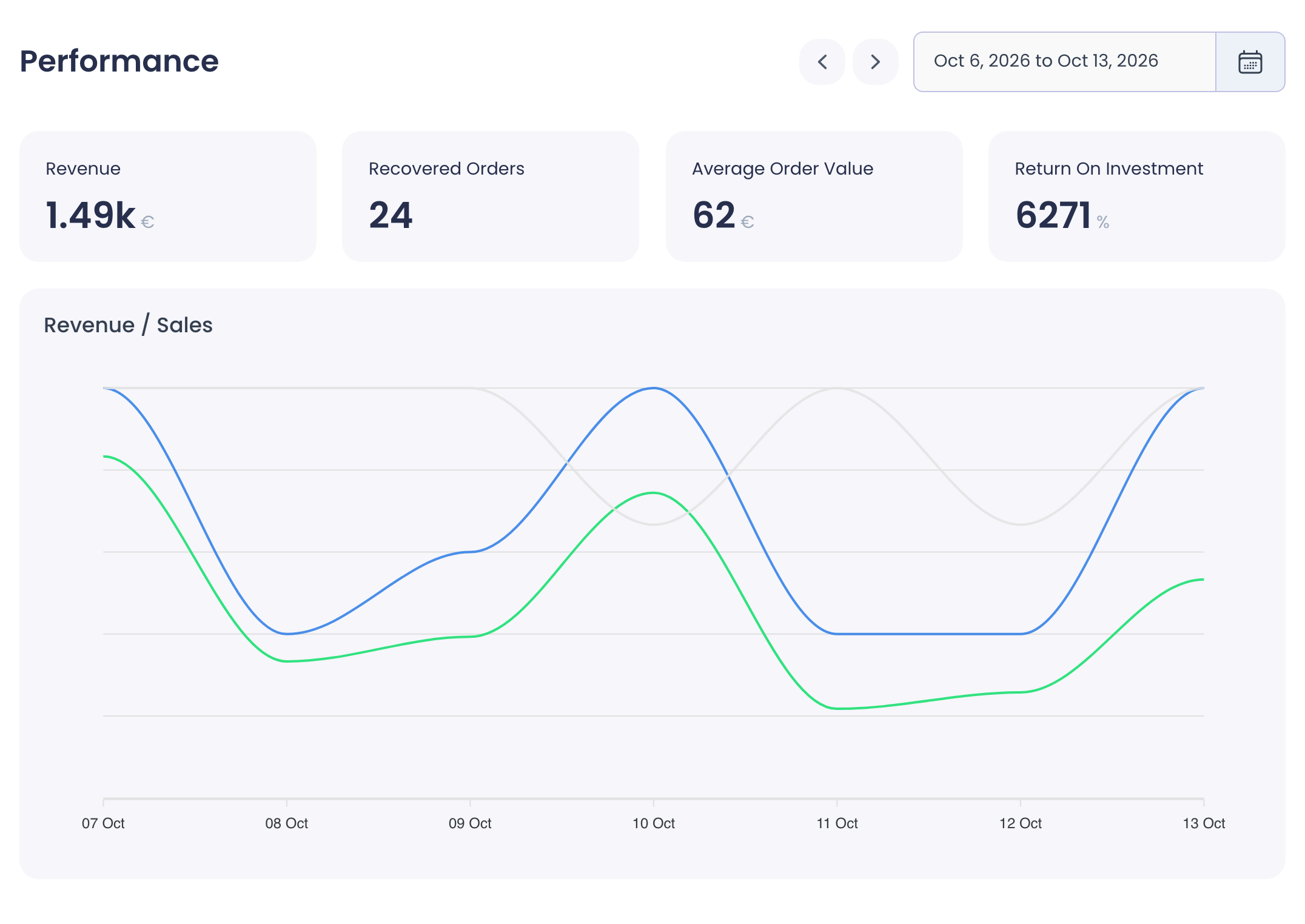The width and height of the screenshot is (1305, 924).
Task: Click the 08 Oct axis label
Action: point(286,823)
